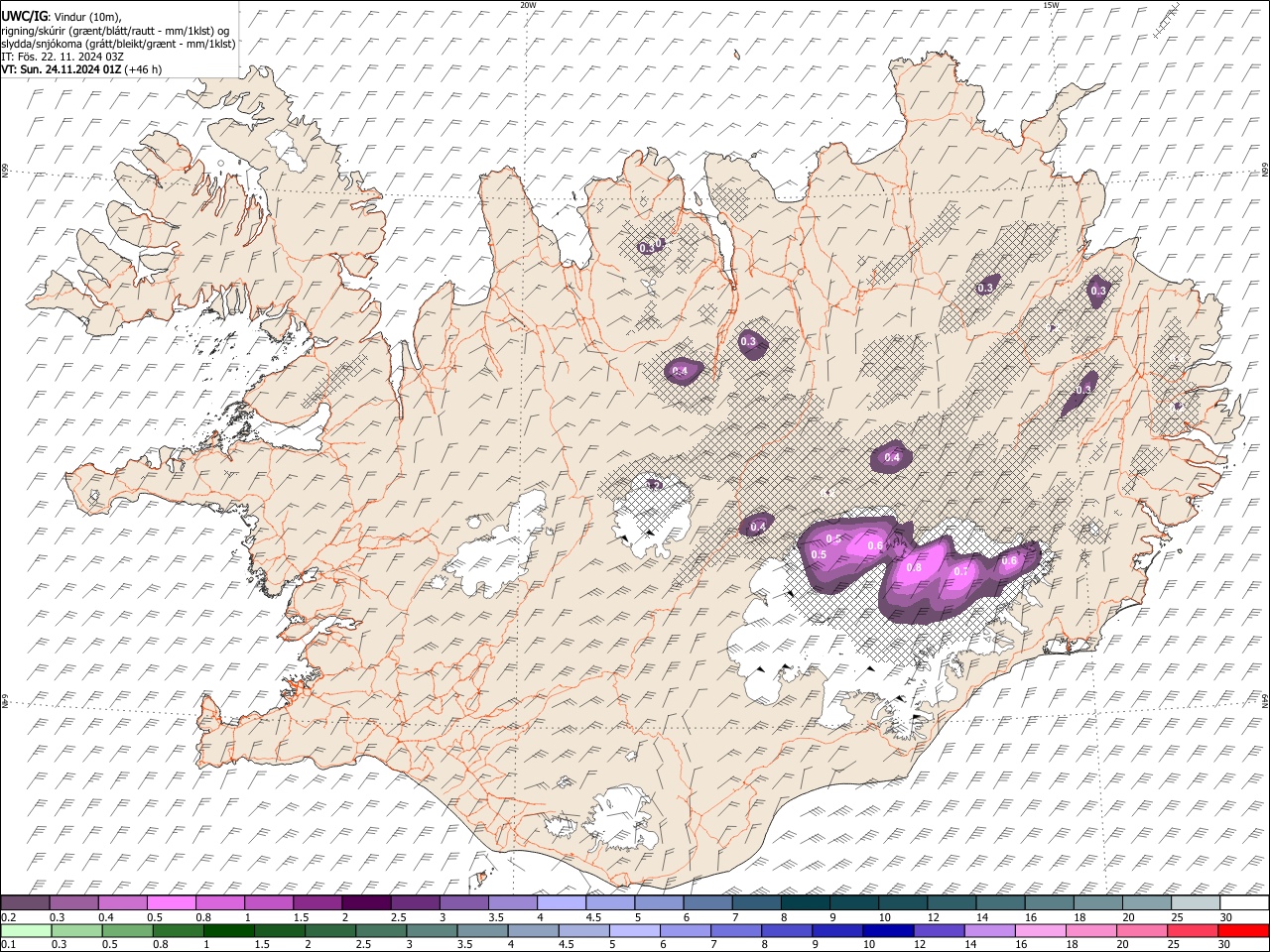The width and height of the screenshot is (1270, 952).
Task: Click the light violet swatch labeled 14 in lower legend
Action: pos(989,930)
